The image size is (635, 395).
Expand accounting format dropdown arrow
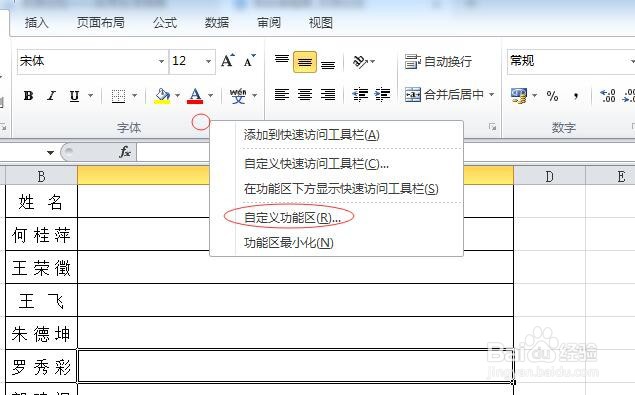(535, 96)
